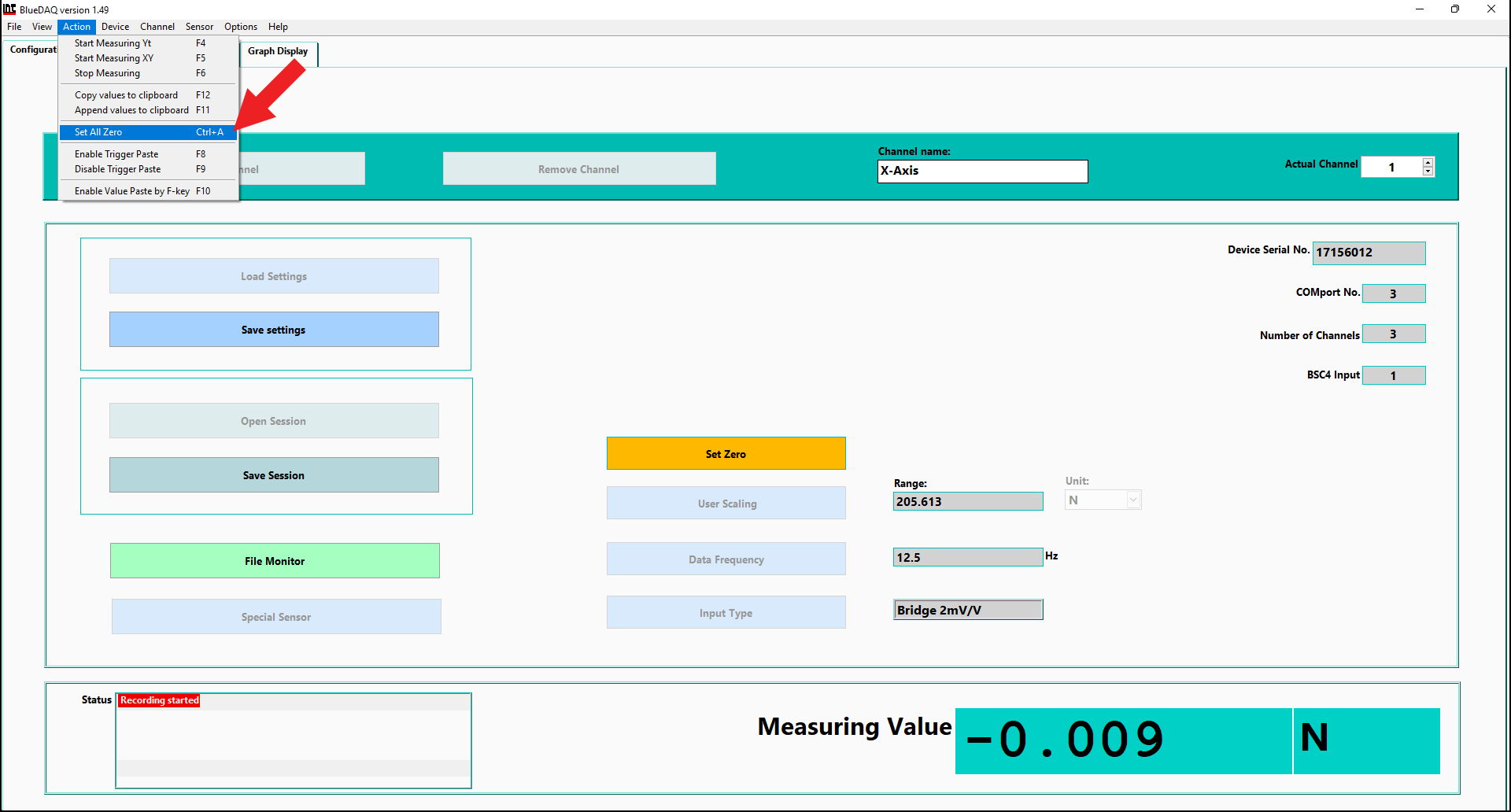Click the green File Monitor button

point(275,561)
